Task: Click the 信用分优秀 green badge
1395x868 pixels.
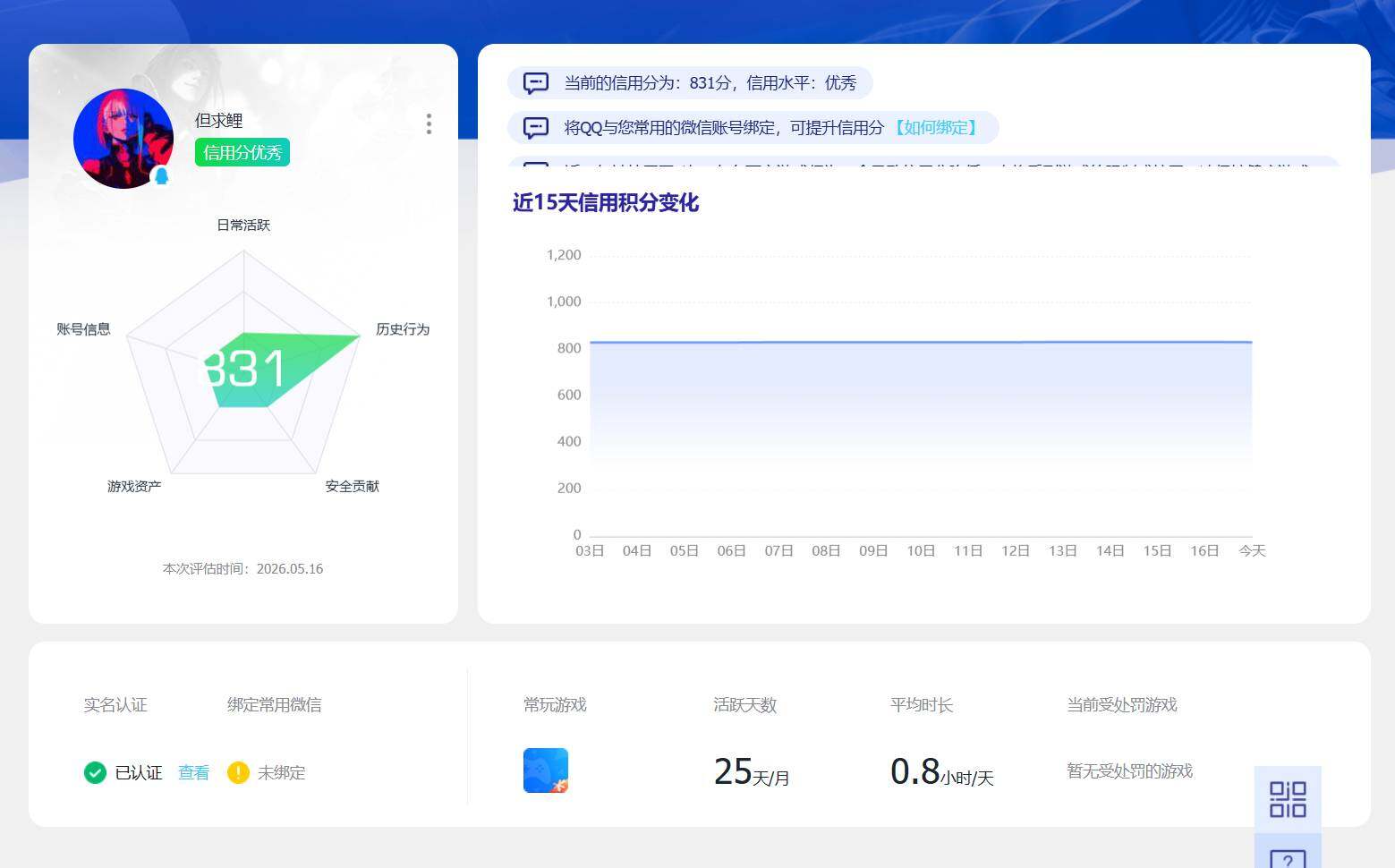Action: click(x=242, y=152)
